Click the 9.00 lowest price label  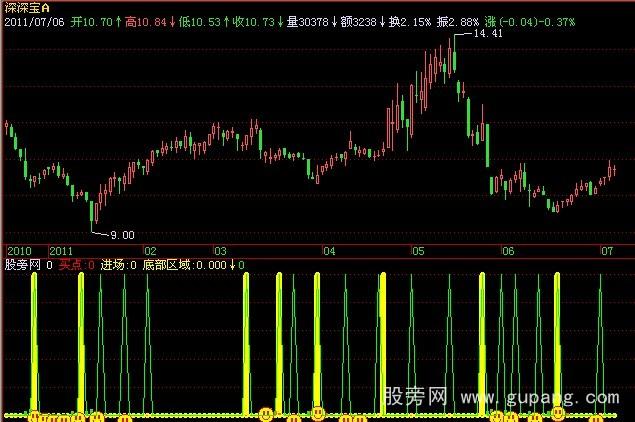click(x=121, y=234)
